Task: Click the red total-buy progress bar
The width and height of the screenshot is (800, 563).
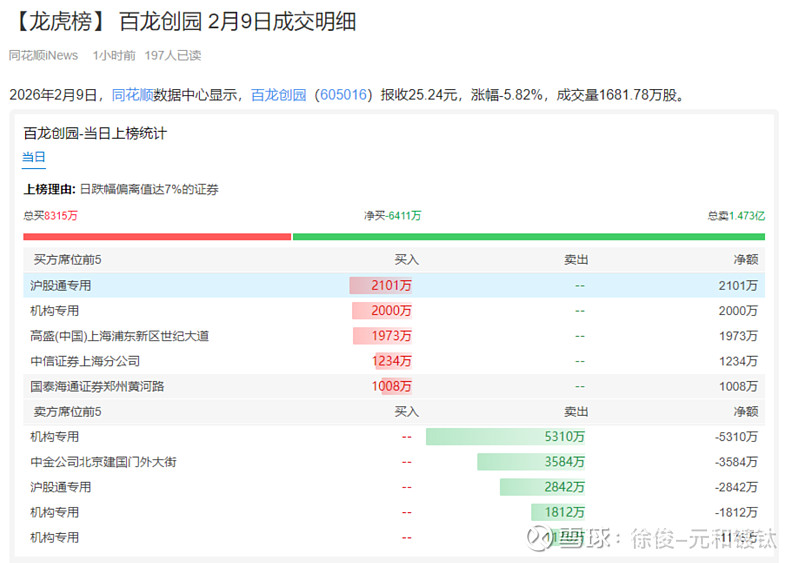Action: [157, 236]
